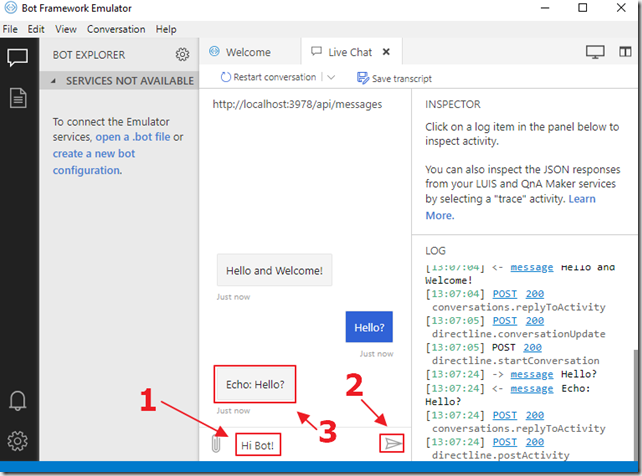Click the Bot Explorer gear icon
642x476 pixels.
(x=182, y=54)
